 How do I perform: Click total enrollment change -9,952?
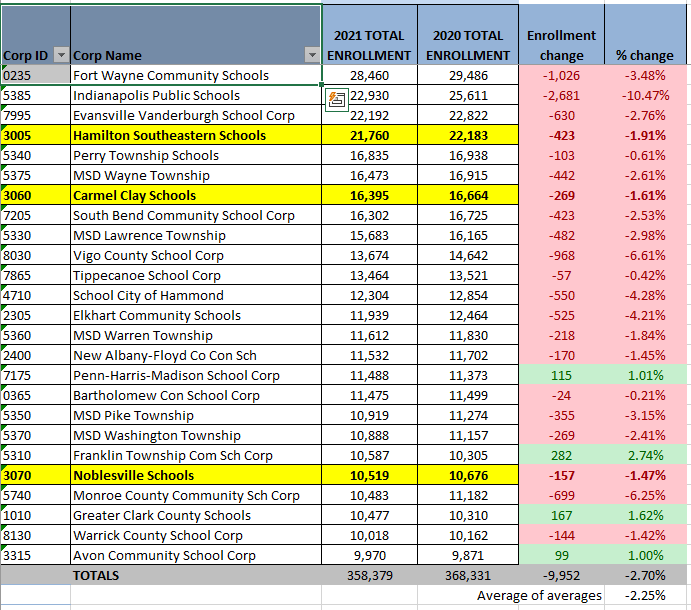tap(561, 575)
